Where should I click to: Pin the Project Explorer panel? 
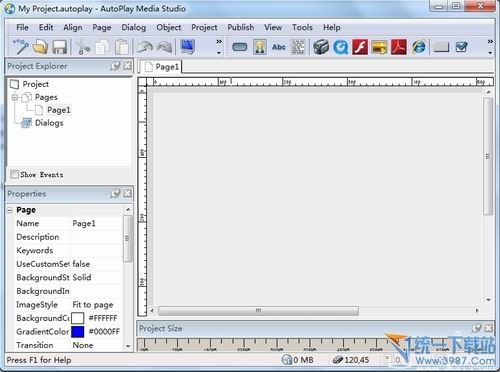115,66
